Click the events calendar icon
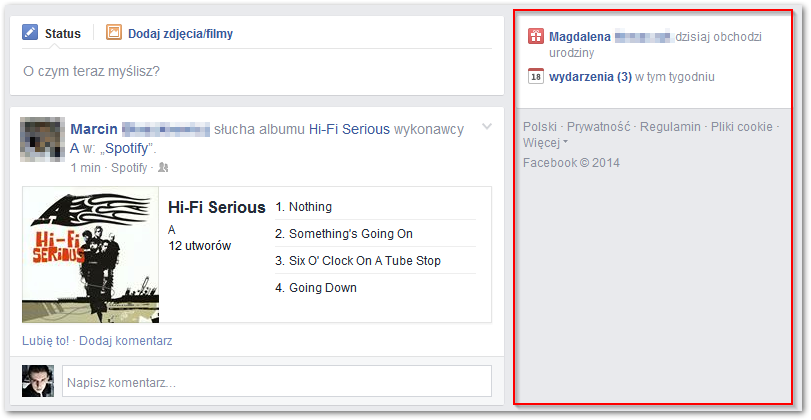 tap(536, 76)
